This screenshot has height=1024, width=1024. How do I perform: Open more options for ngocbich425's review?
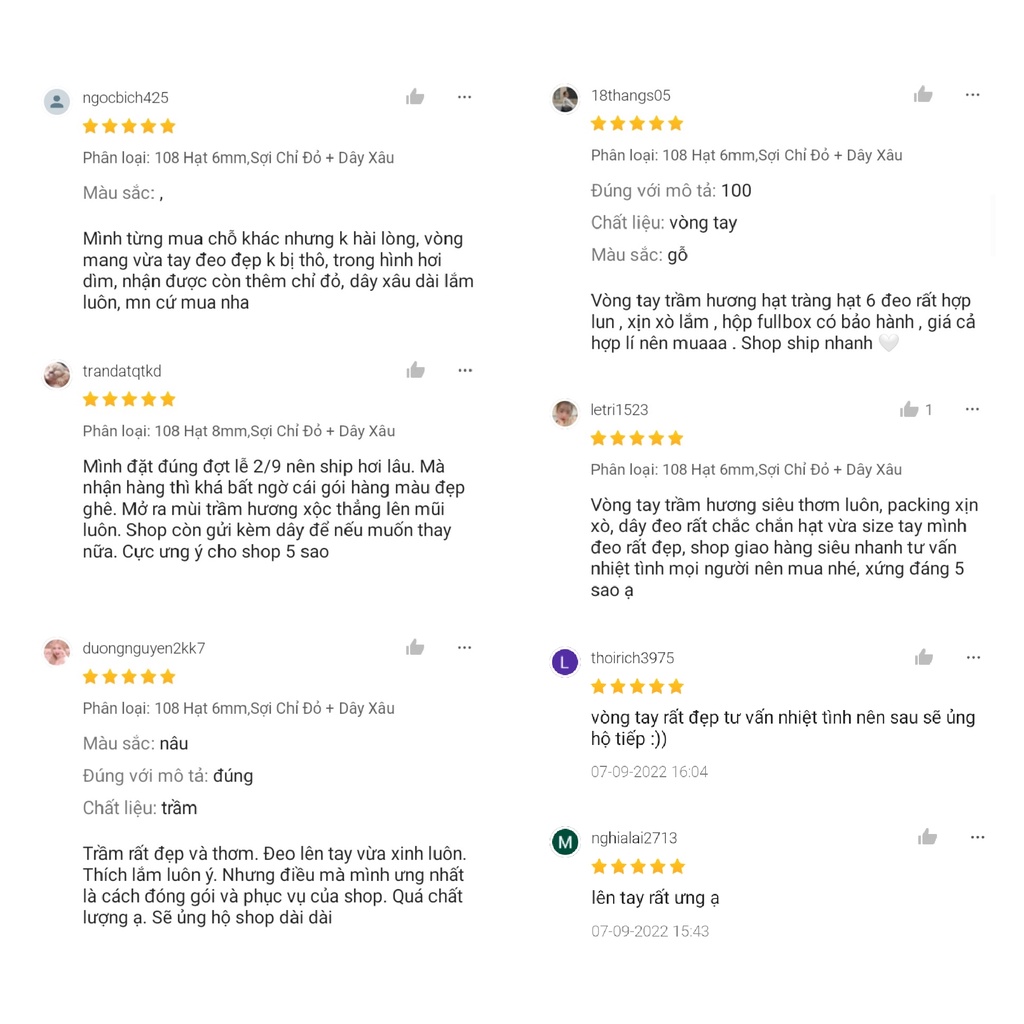465,97
